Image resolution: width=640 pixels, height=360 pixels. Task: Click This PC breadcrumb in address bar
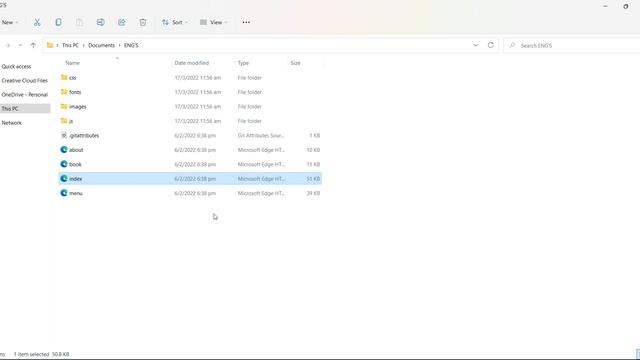pos(70,45)
